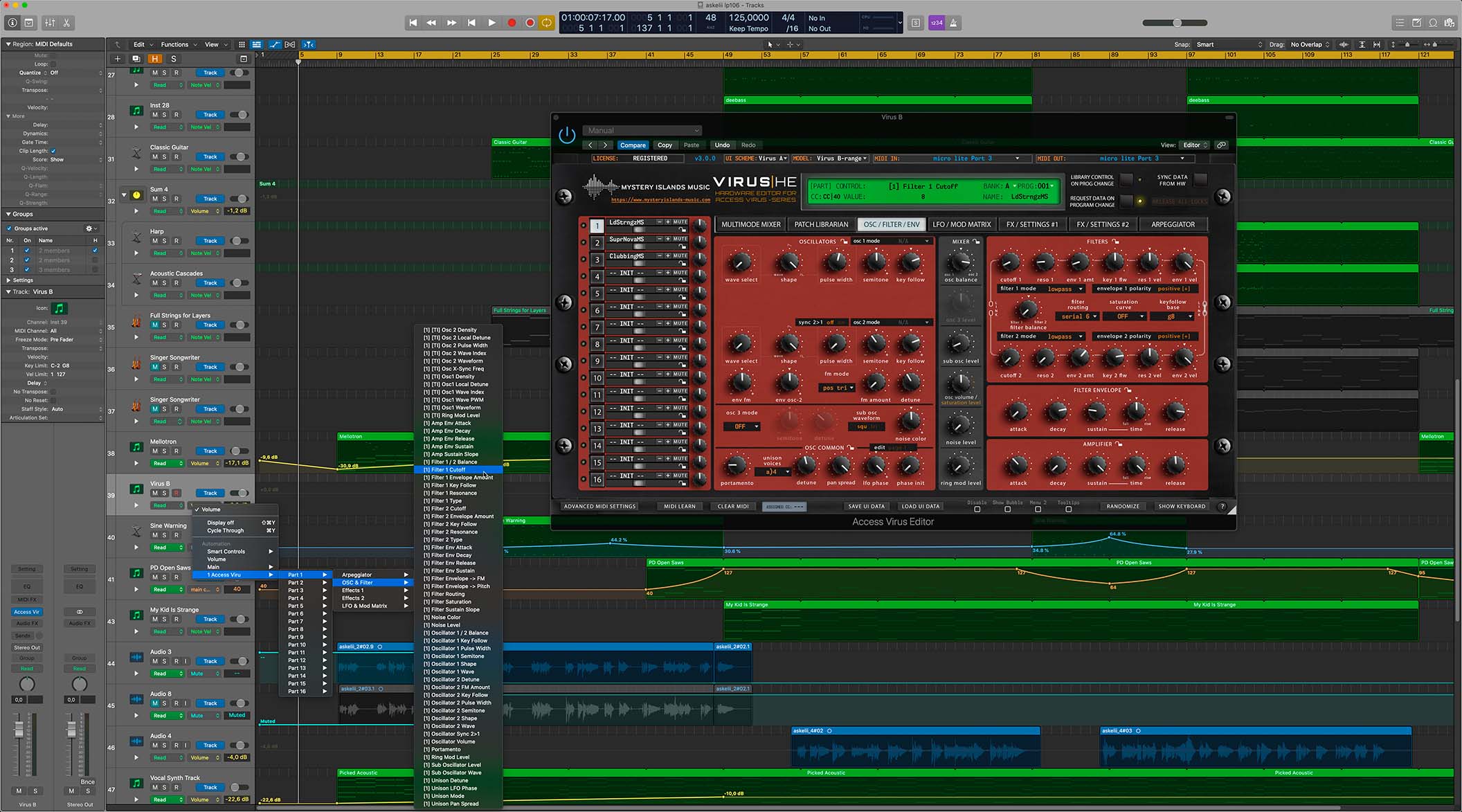This screenshot has height=812, width=1462.
Task: Click Compare in the plugin header
Action: pyautogui.click(x=632, y=145)
